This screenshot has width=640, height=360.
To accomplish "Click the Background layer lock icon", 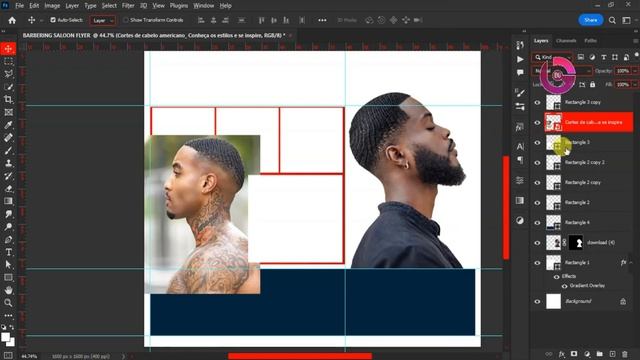I will pyautogui.click(x=623, y=302).
